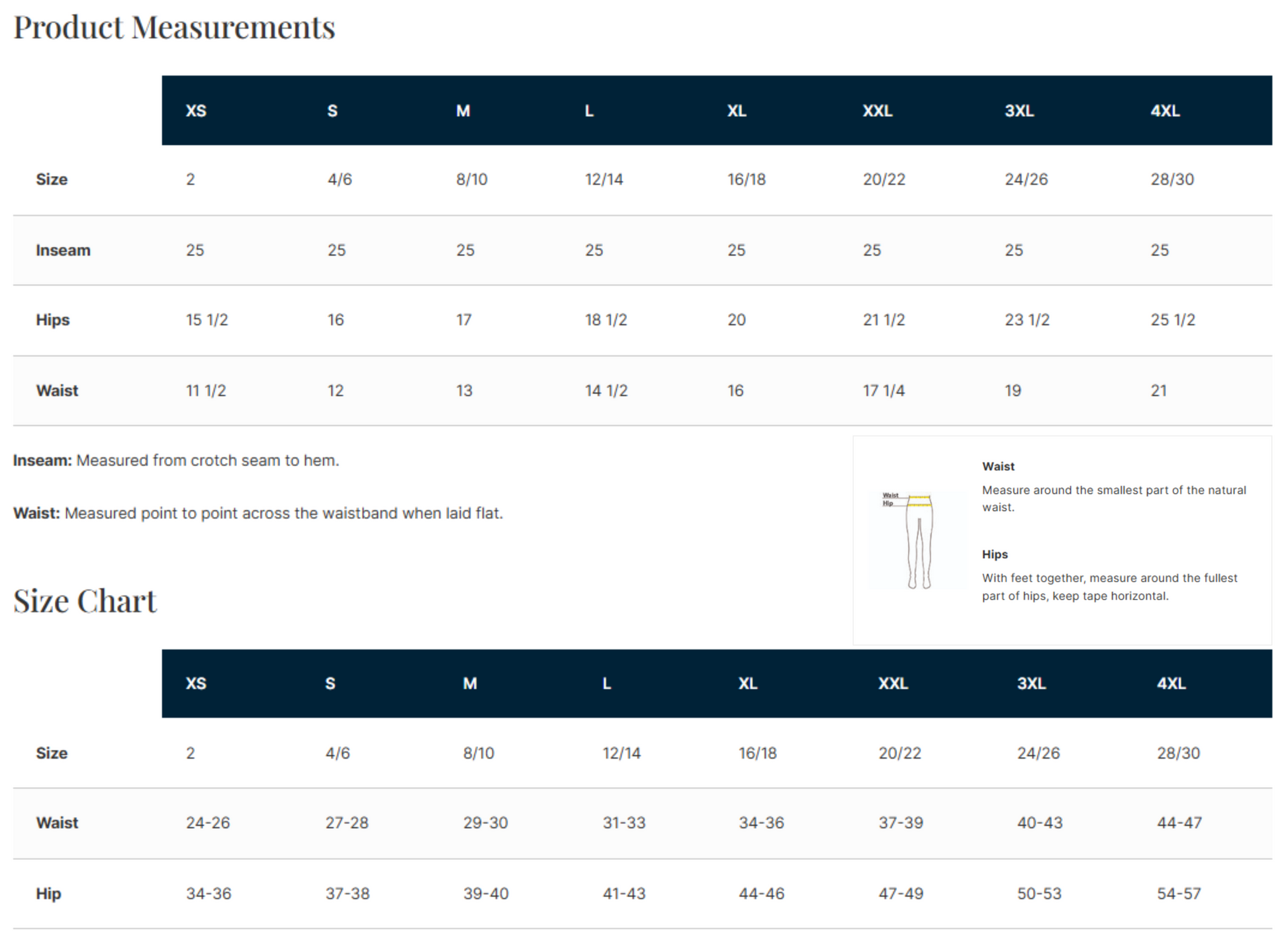Image resolution: width=1288 pixels, height=946 pixels.
Task: Select 4XL column header in Size Chart table
Action: click(x=1171, y=684)
